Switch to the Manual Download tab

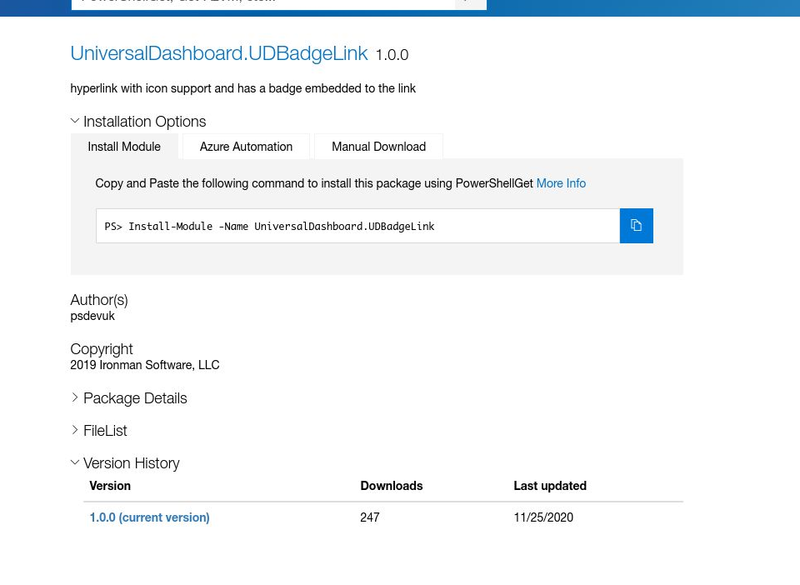(x=379, y=147)
